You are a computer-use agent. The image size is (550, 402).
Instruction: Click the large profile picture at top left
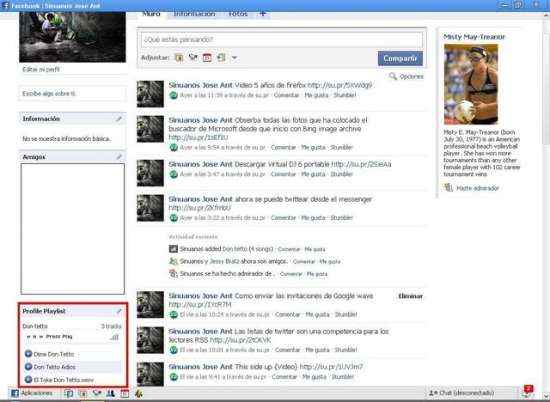73,37
